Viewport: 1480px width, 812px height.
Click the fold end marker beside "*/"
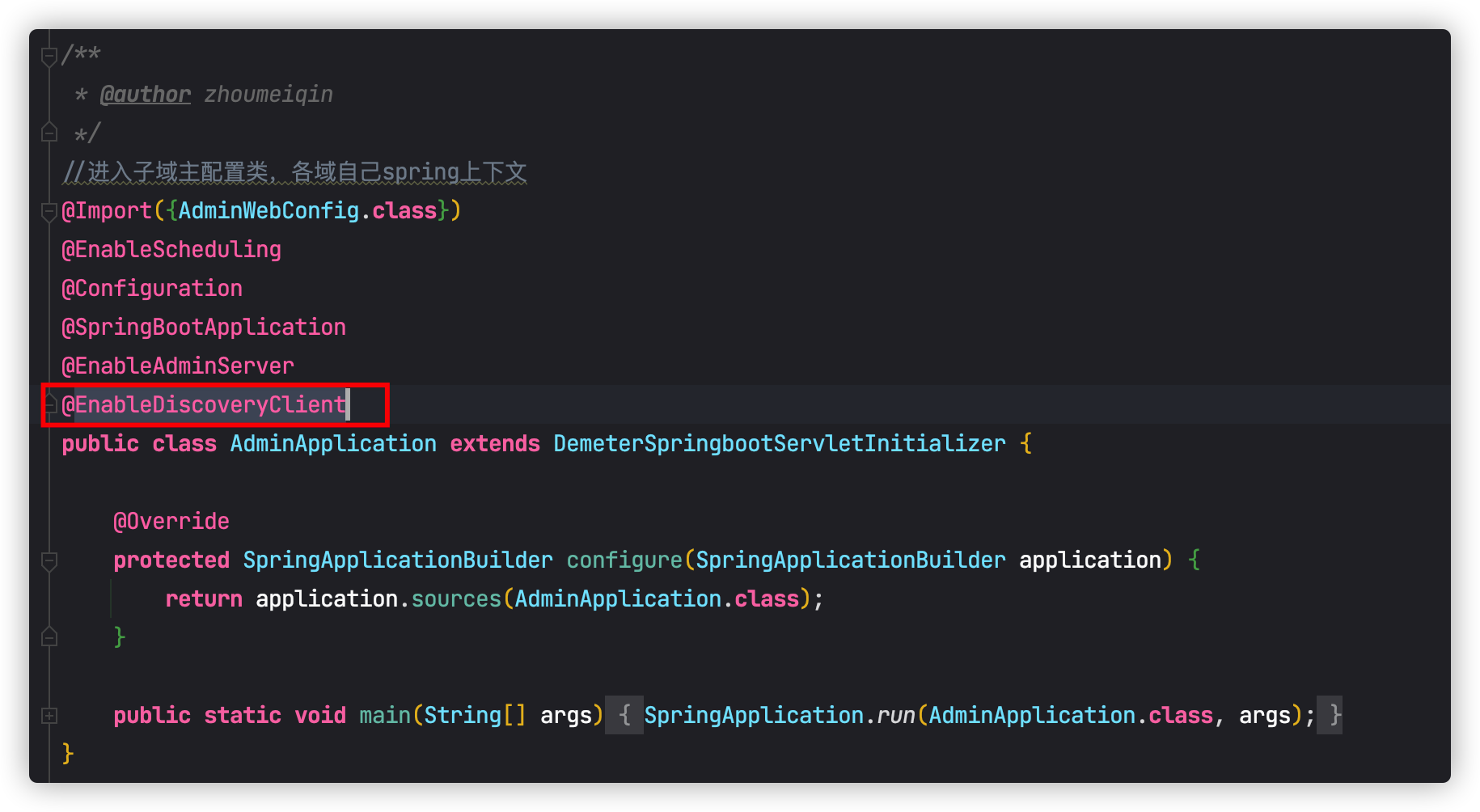(49, 133)
